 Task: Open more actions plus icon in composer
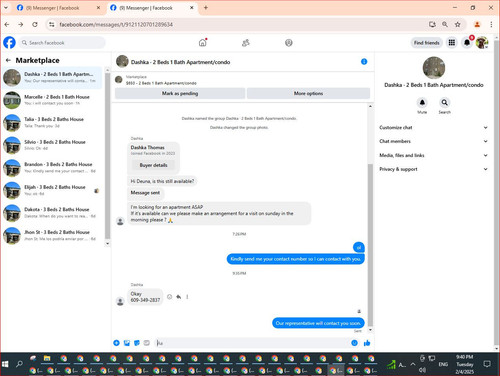point(116,343)
